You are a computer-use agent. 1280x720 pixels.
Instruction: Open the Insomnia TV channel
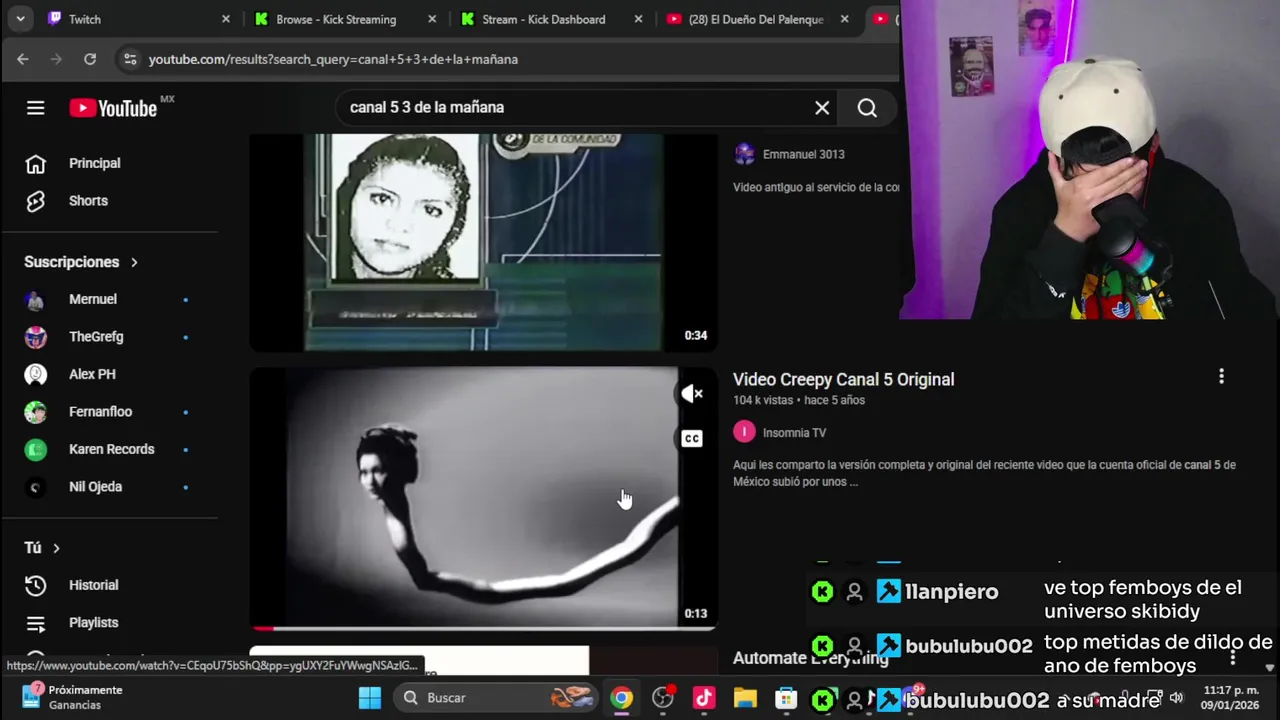[x=794, y=433]
